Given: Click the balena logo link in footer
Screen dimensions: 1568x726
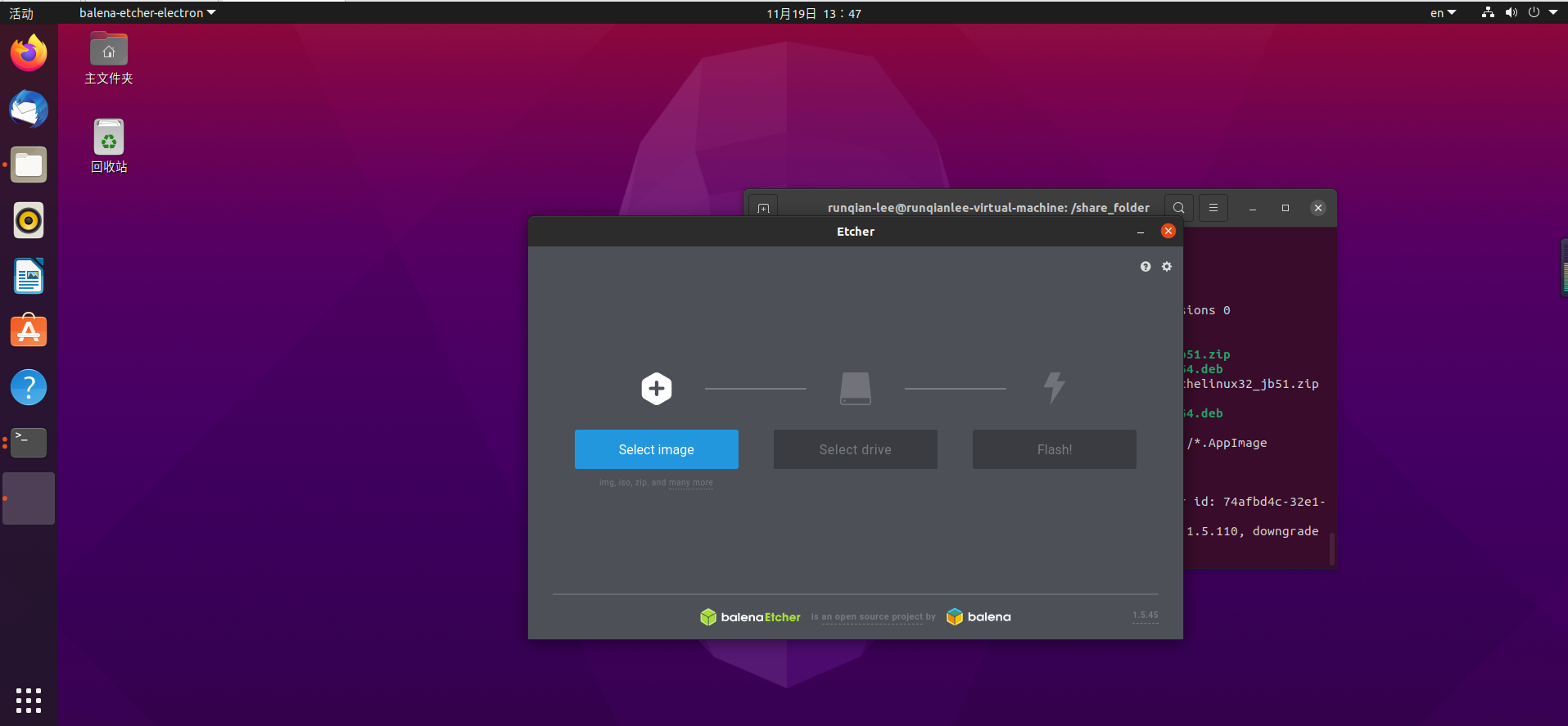Looking at the screenshot, I should 978,617.
